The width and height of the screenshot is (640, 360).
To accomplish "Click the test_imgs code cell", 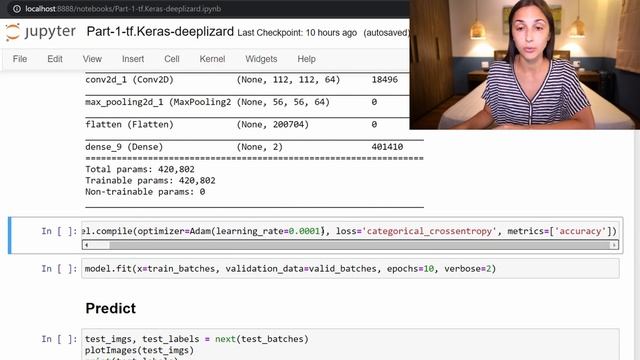I will [x=350, y=344].
